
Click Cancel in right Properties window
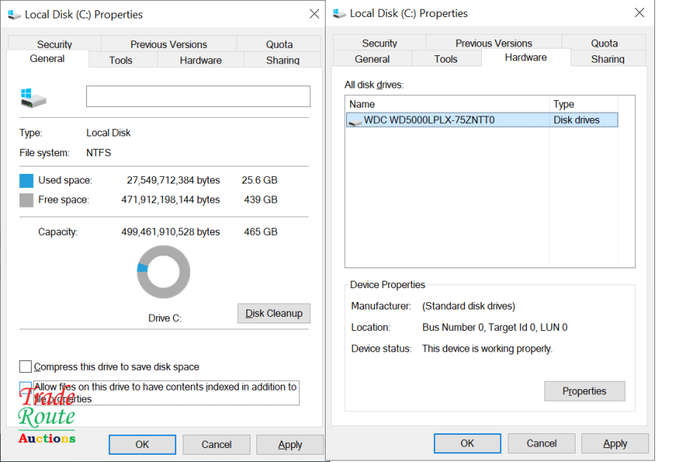[542, 443]
